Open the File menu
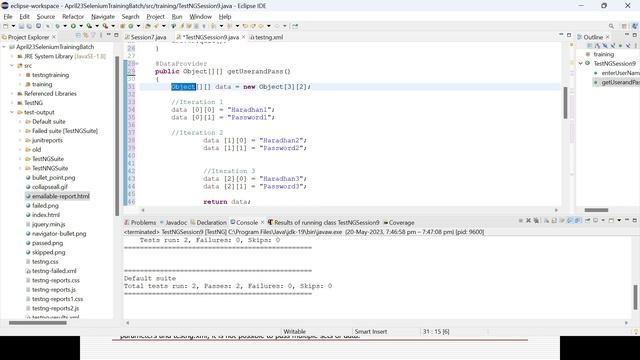The width and height of the screenshot is (640, 360). [x=8, y=16]
